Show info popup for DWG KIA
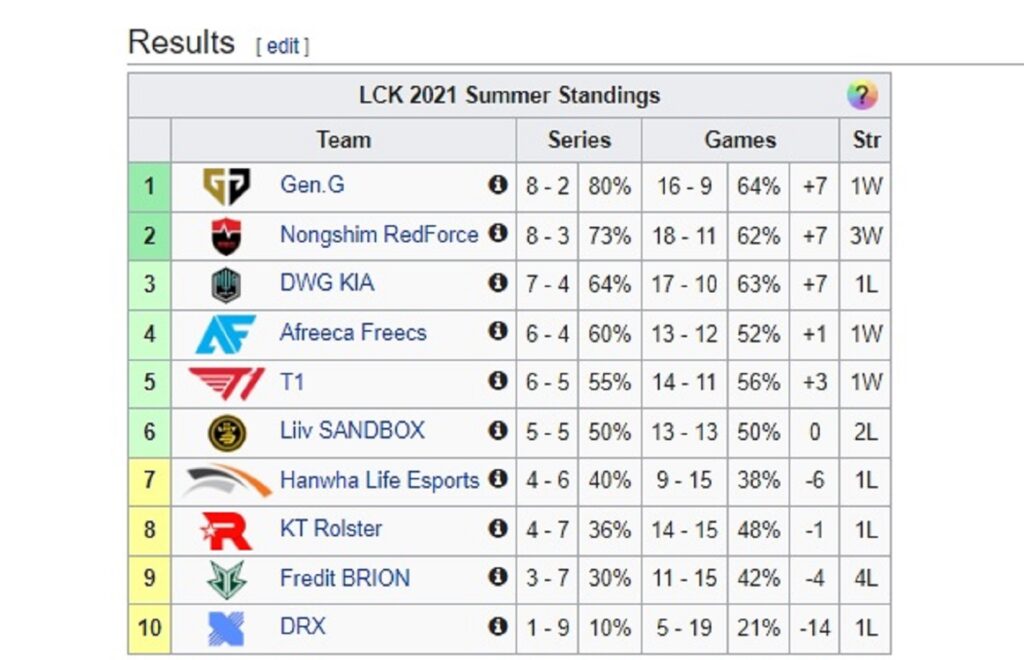Image resolution: width=1024 pixels, height=660 pixels. [x=498, y=283]
